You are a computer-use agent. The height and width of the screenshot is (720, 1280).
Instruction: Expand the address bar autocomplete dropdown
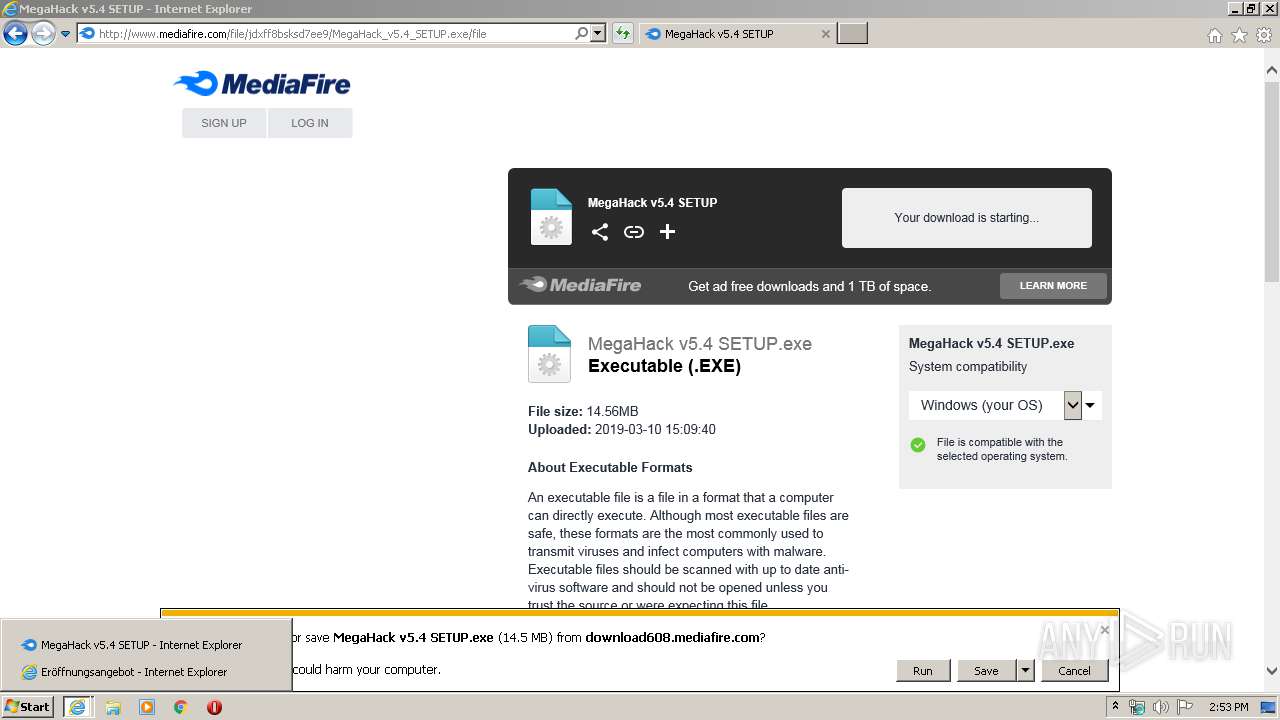(x=598, y=34)
